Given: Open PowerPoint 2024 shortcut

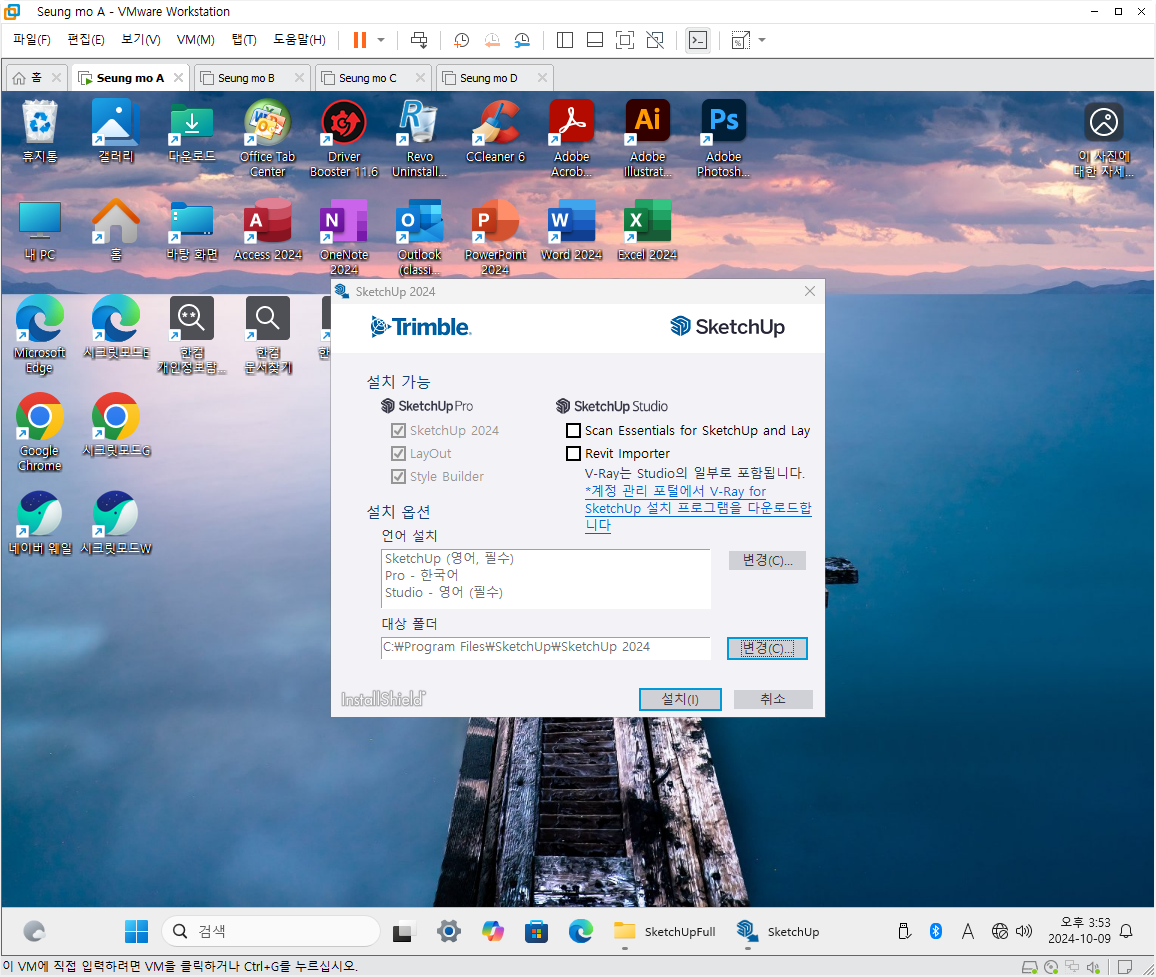Looking at the screenshot, I should point(495,237).
